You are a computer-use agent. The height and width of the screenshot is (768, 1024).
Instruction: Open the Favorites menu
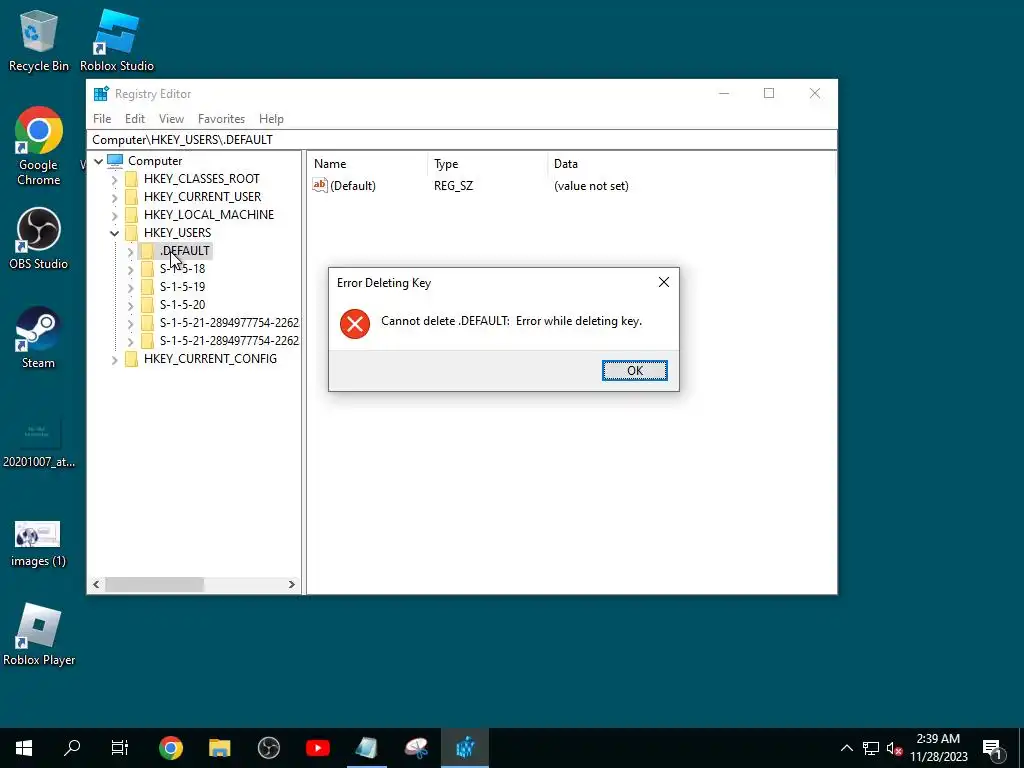(x=221, y=119)
